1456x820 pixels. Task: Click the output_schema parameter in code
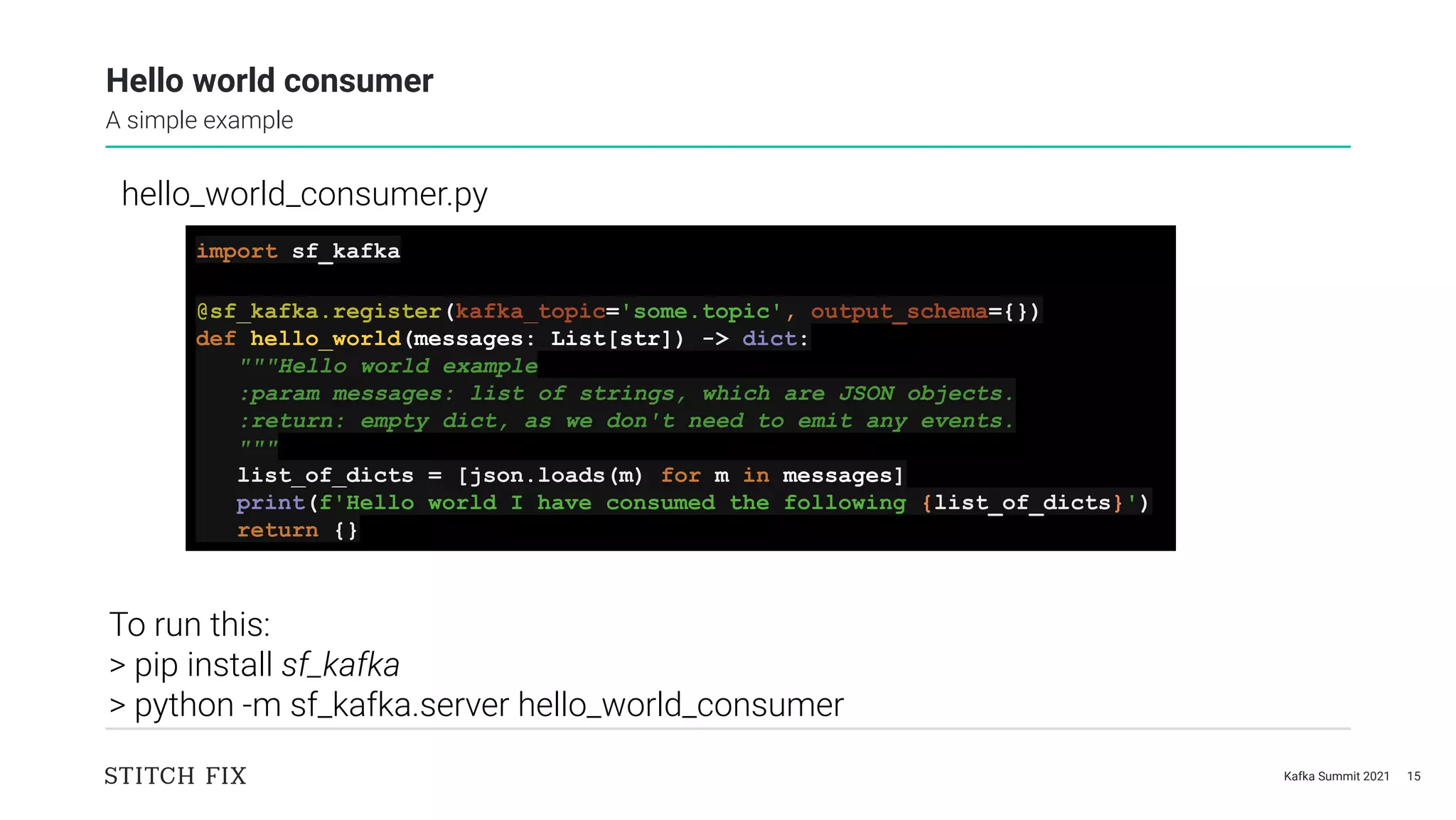tap(899, 312)
